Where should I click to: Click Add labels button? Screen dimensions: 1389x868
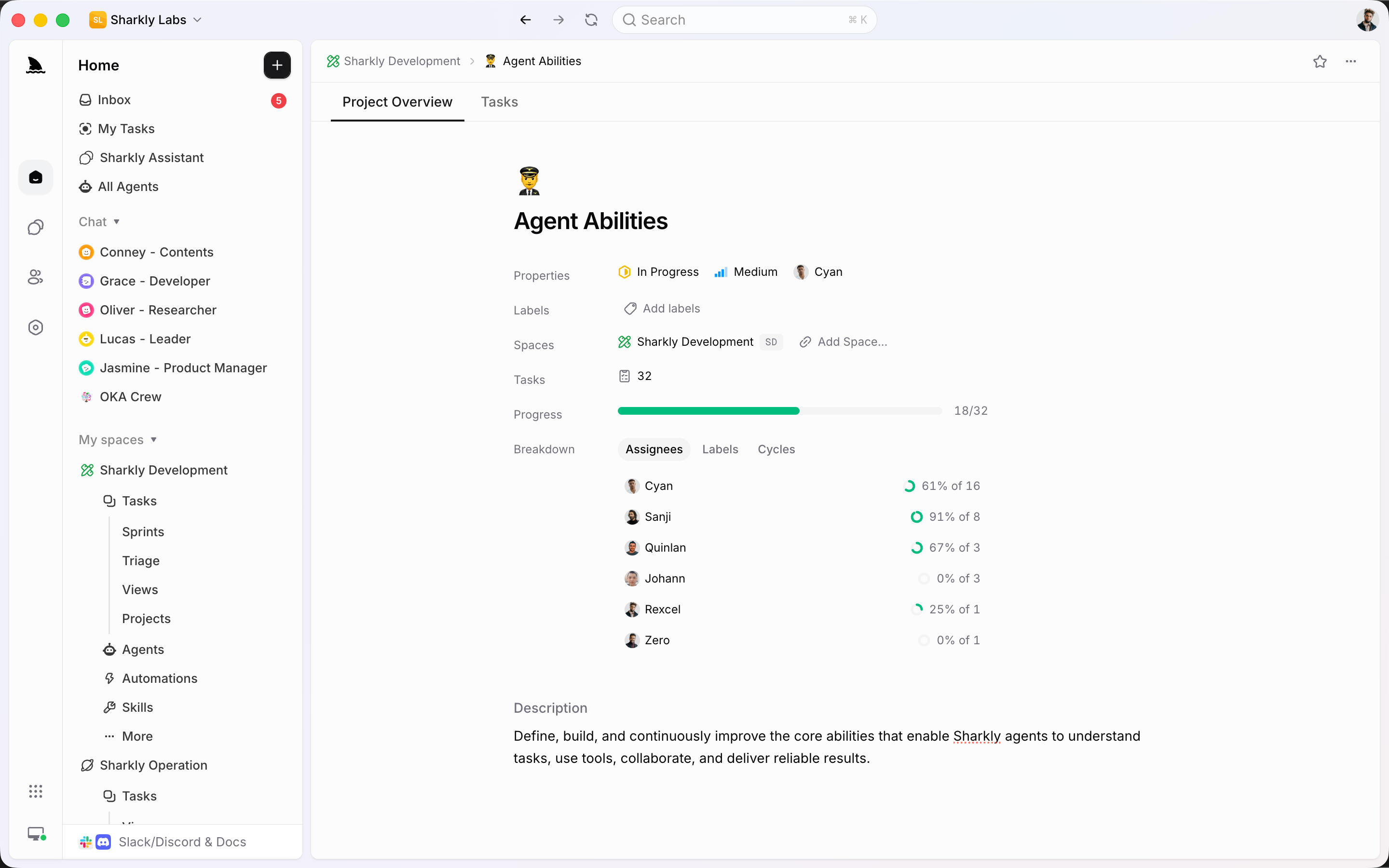[x=662, y=309]
